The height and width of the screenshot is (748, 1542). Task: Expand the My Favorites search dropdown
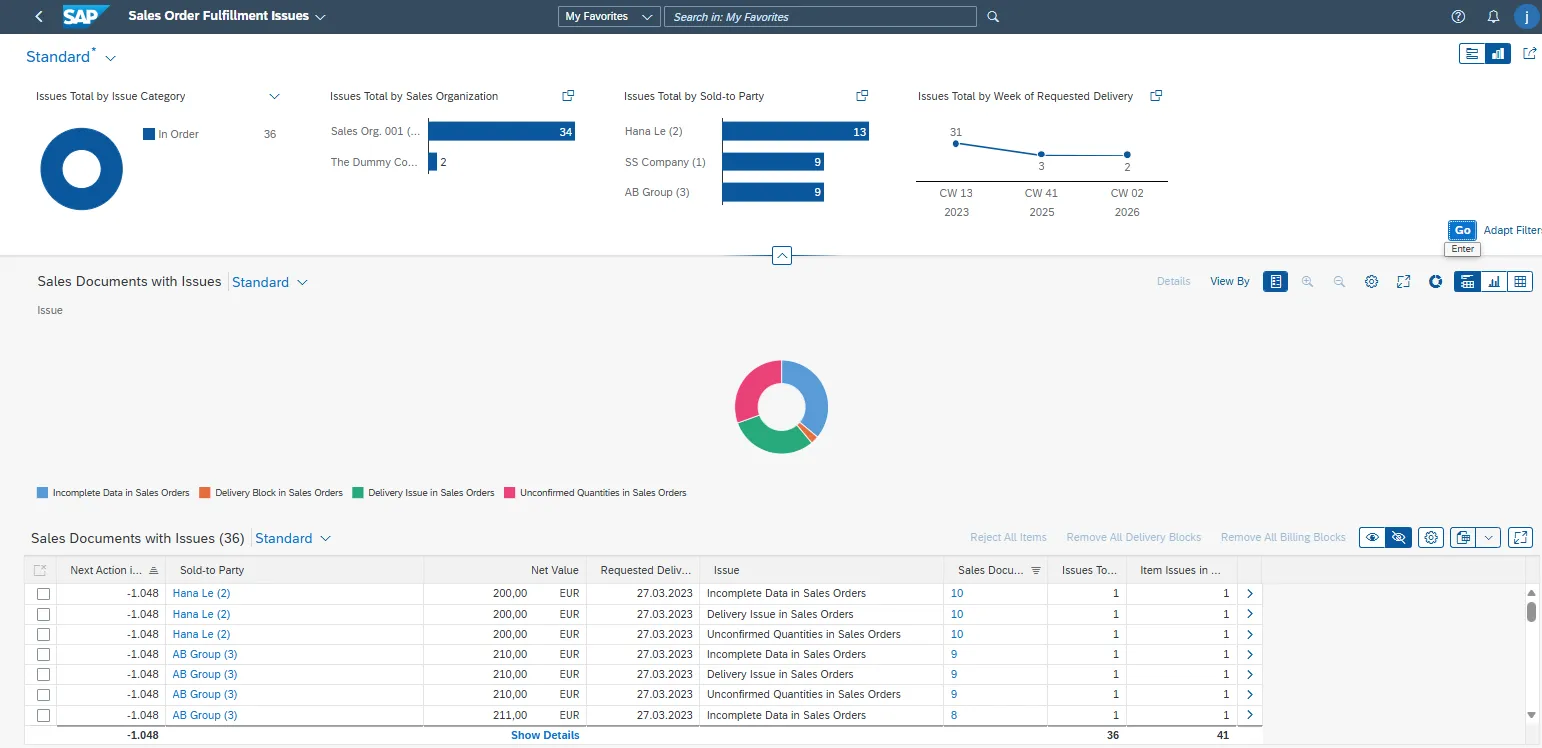pos(608,17)
